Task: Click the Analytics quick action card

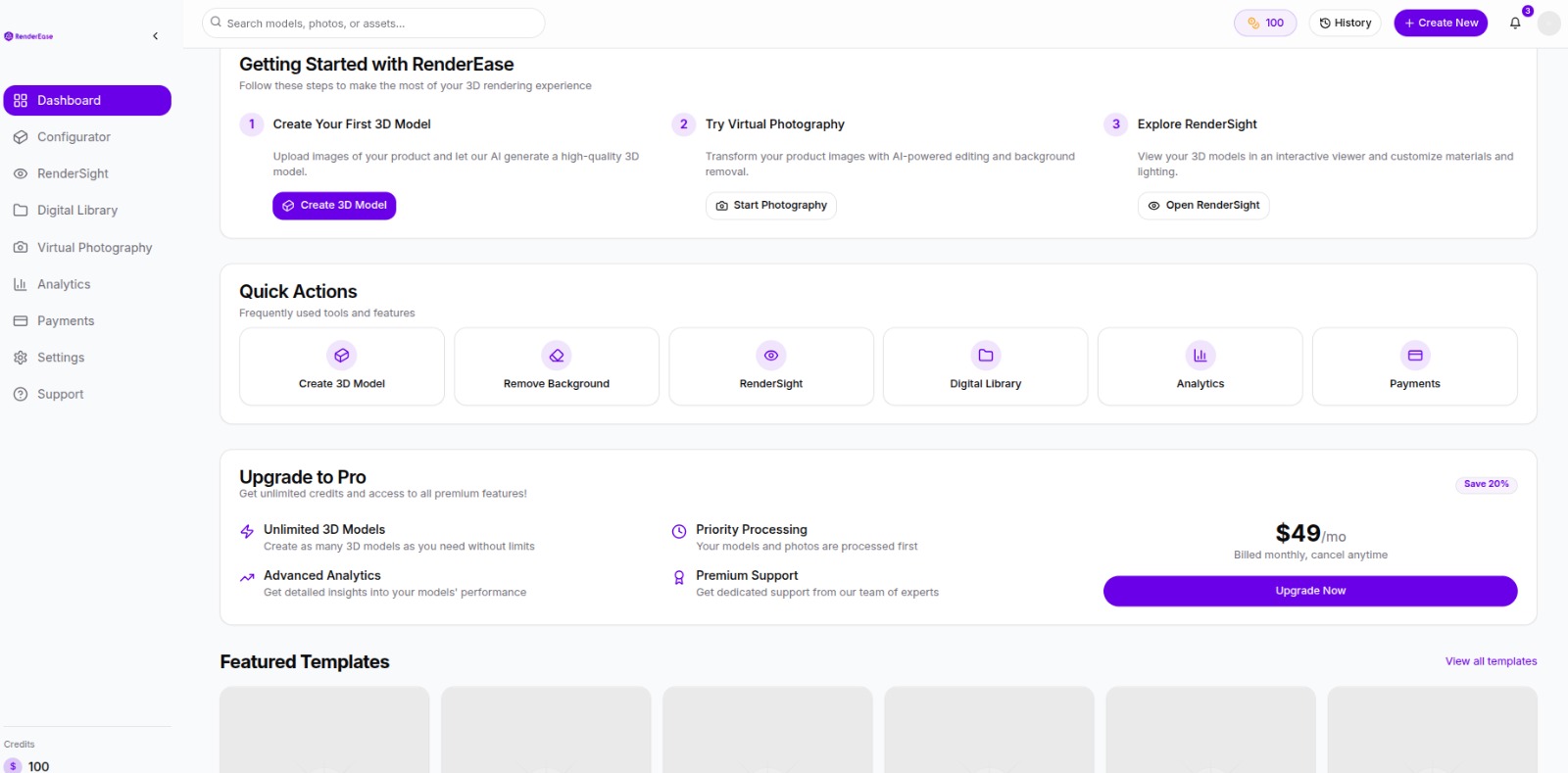Action: click(x=1200, y=366)
